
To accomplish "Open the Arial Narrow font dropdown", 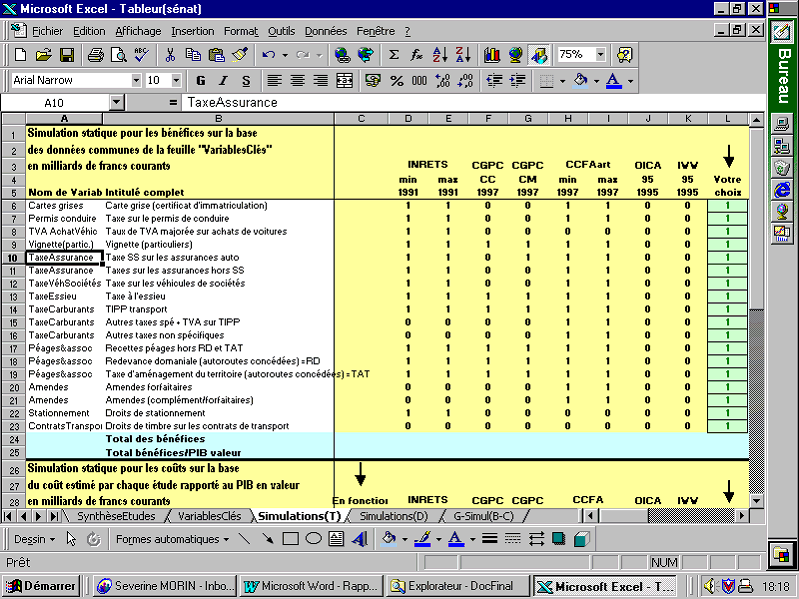I will (136, 80).
